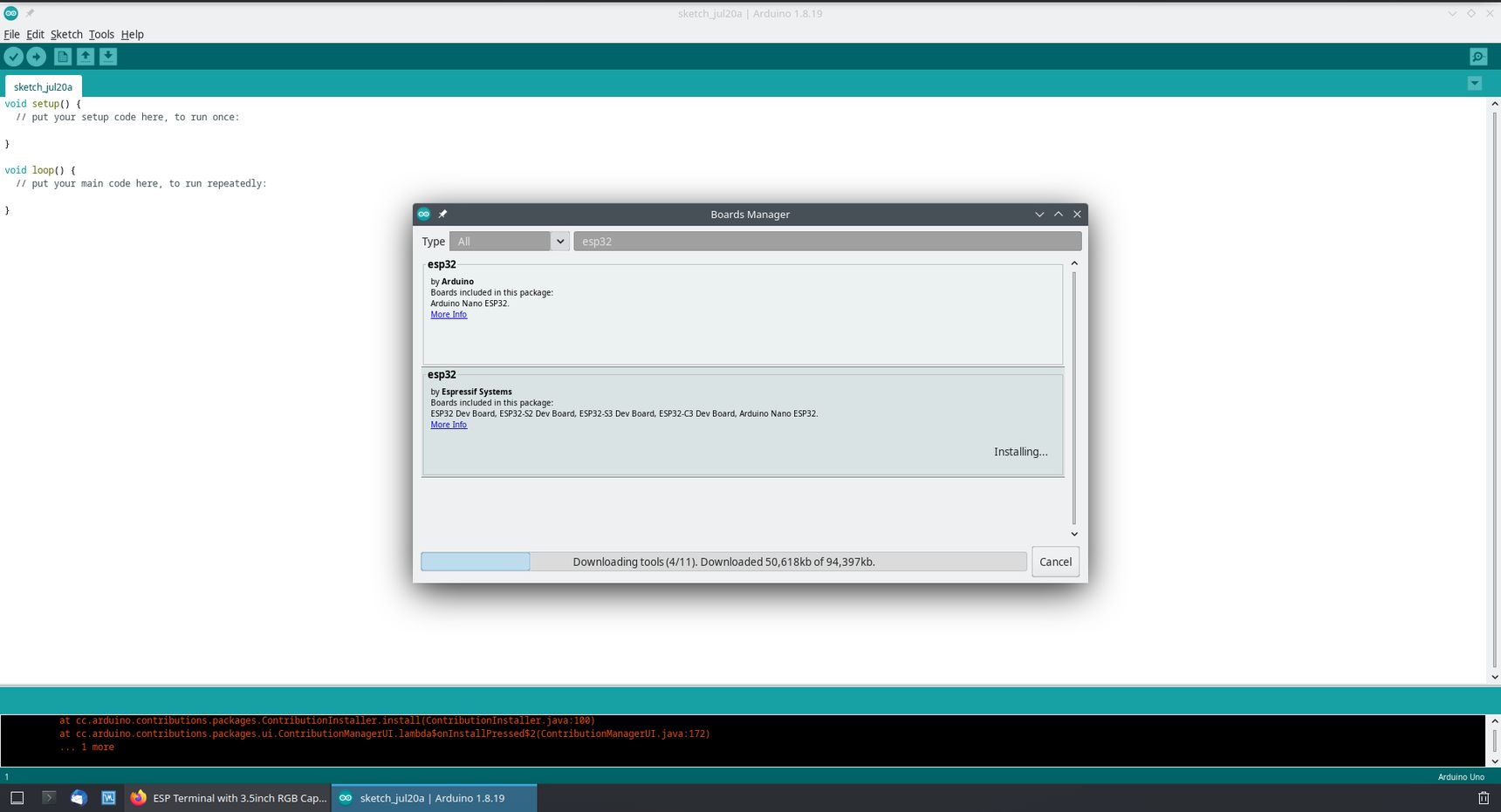Click the download progress bar
This screenshot has height=812, width=1501.
coord(723,562)
